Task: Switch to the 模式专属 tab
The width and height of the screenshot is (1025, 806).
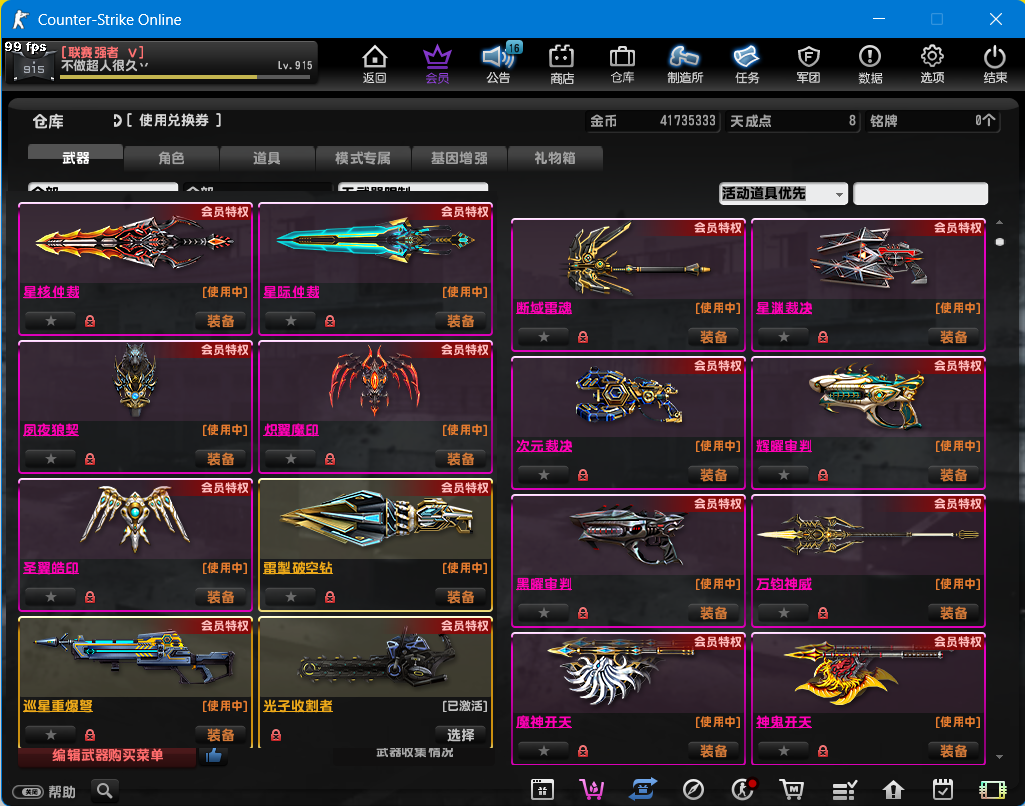Action: click(x=363, y=158)
